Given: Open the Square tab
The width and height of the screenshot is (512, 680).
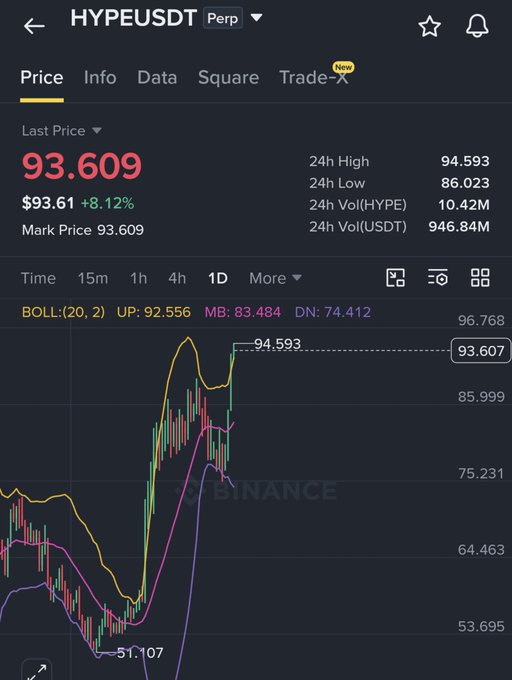Looking at the screenshot, I should tap(228, 78).
